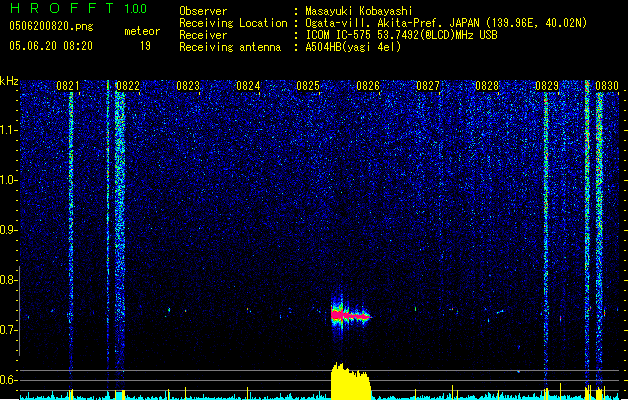The height and width of the screenshot is (400, 629).
Task: Click the 0823 time marker
Action: click(x=188, y=86)
